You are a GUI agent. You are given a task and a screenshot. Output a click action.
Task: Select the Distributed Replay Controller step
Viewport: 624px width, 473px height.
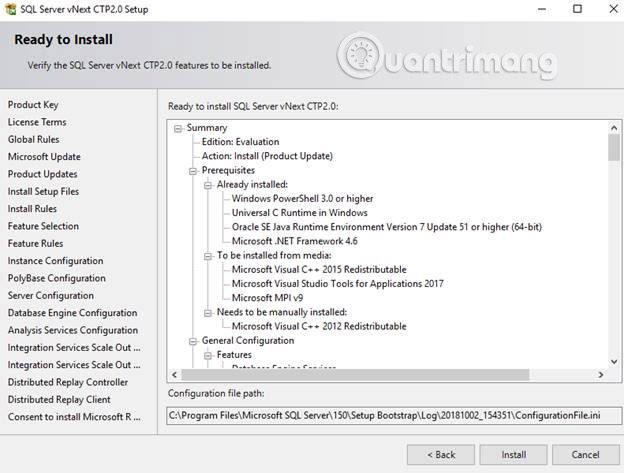(68, 382)
